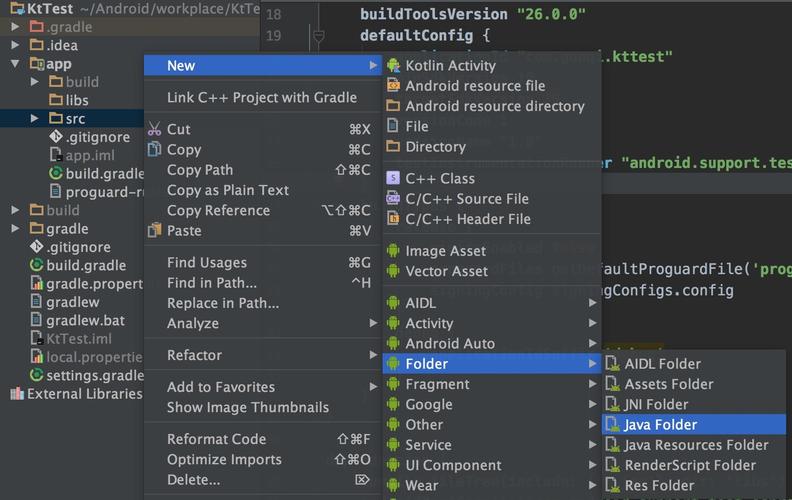The height and width of the screenshot is (500, 792).
Task: Expand the src folder arrow
Action: pyautogui.click(x=34, y=118)
